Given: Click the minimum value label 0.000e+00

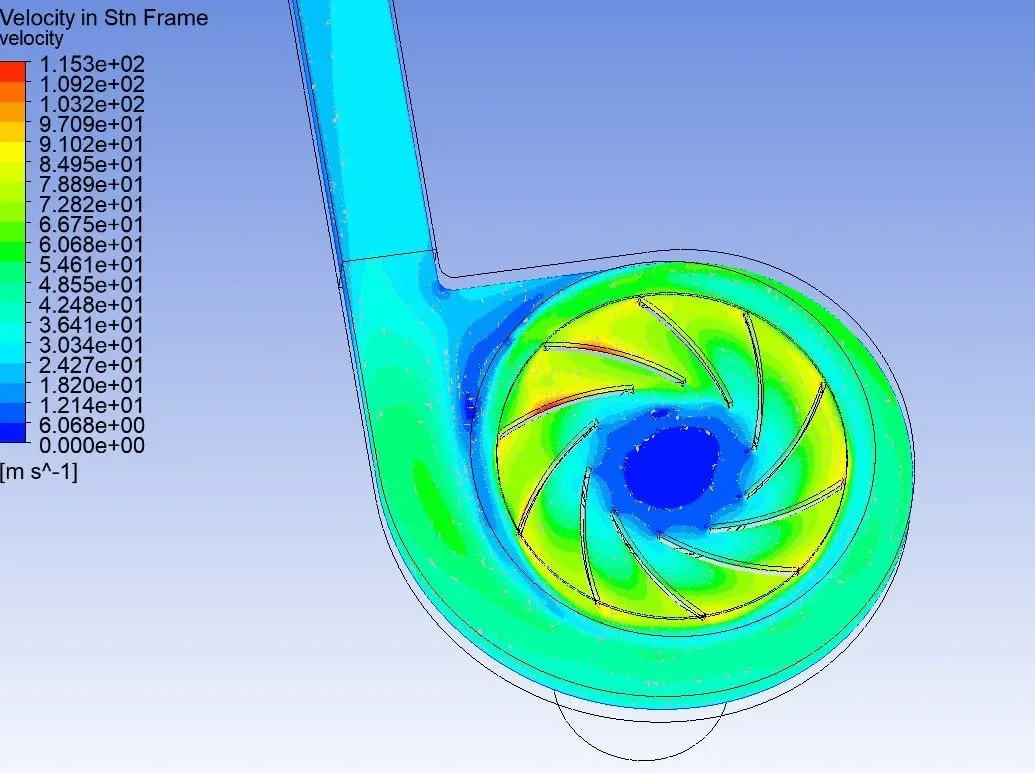Looking at the screenshot, I should point(91,445).
